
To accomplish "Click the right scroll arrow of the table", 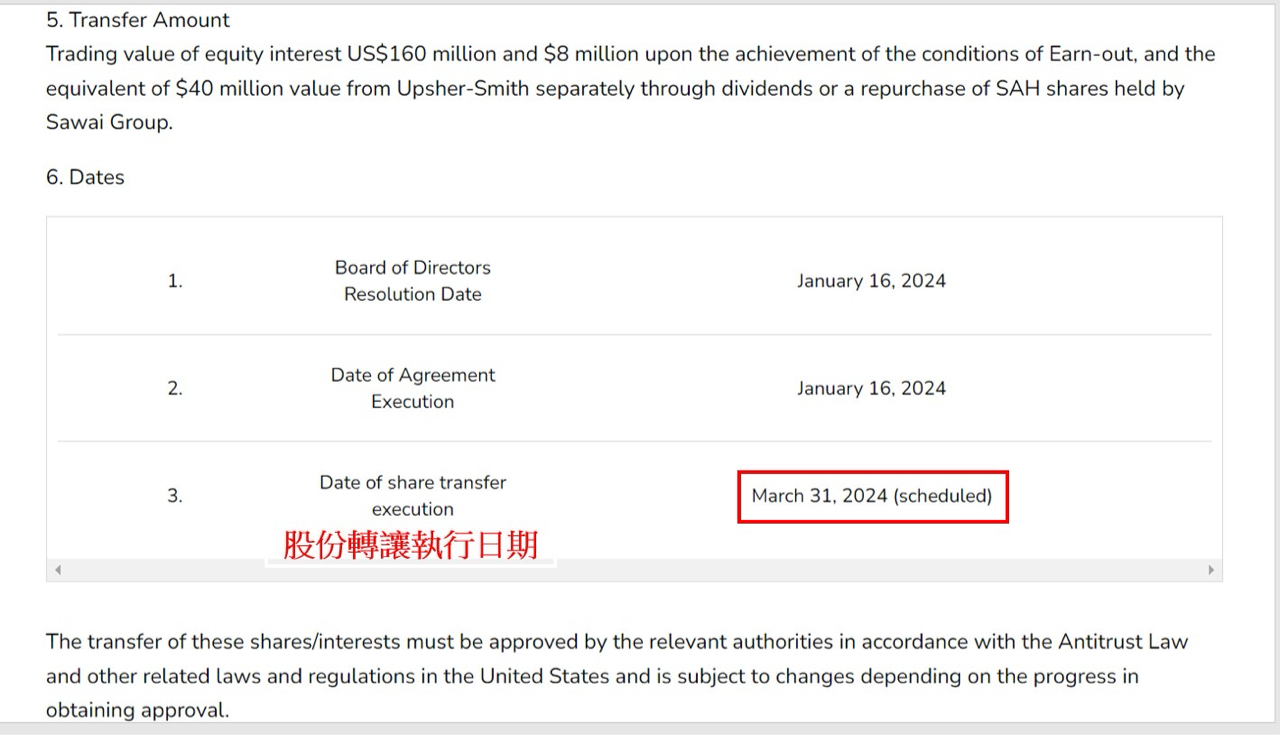I will [1211, 570].
